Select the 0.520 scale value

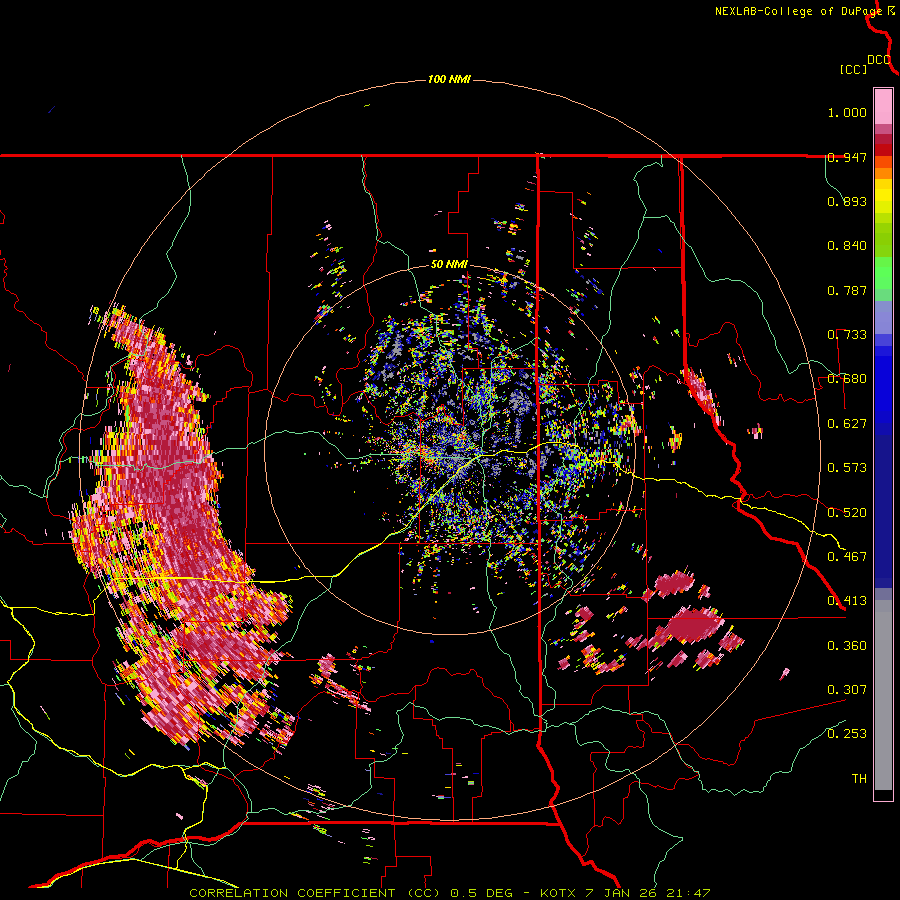(847, 513)
